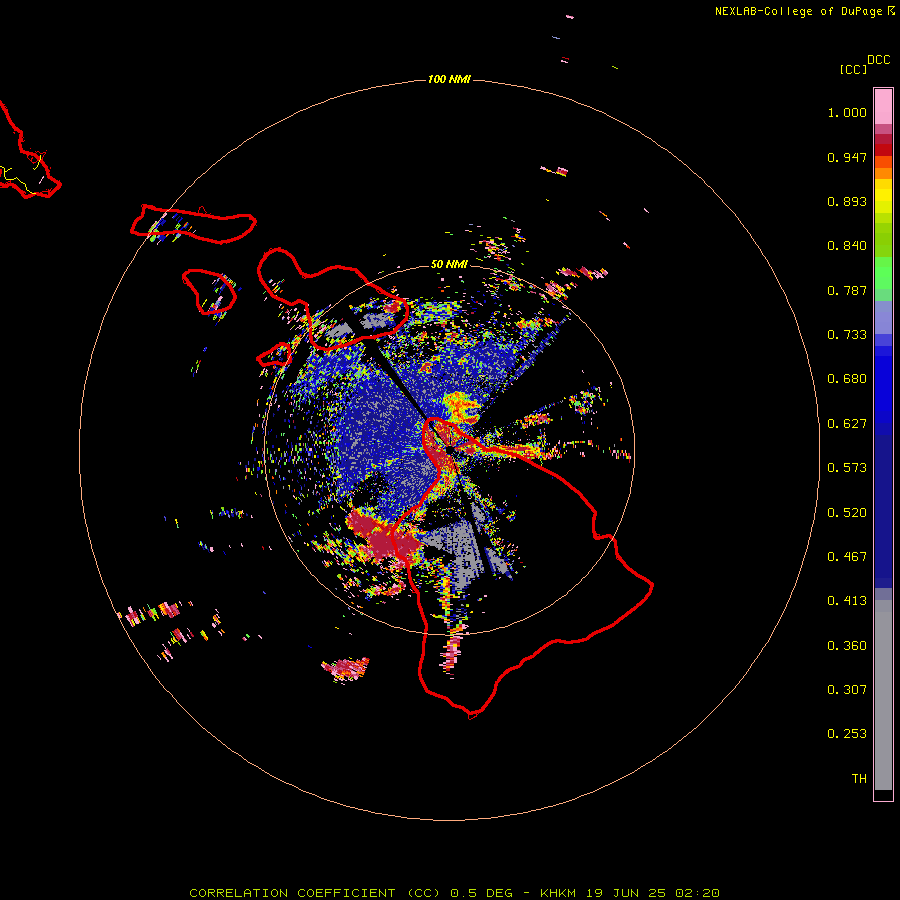Screen dimensions: 900x900
Task: Click the pink color band near 1.000
Action: [883, 107]
